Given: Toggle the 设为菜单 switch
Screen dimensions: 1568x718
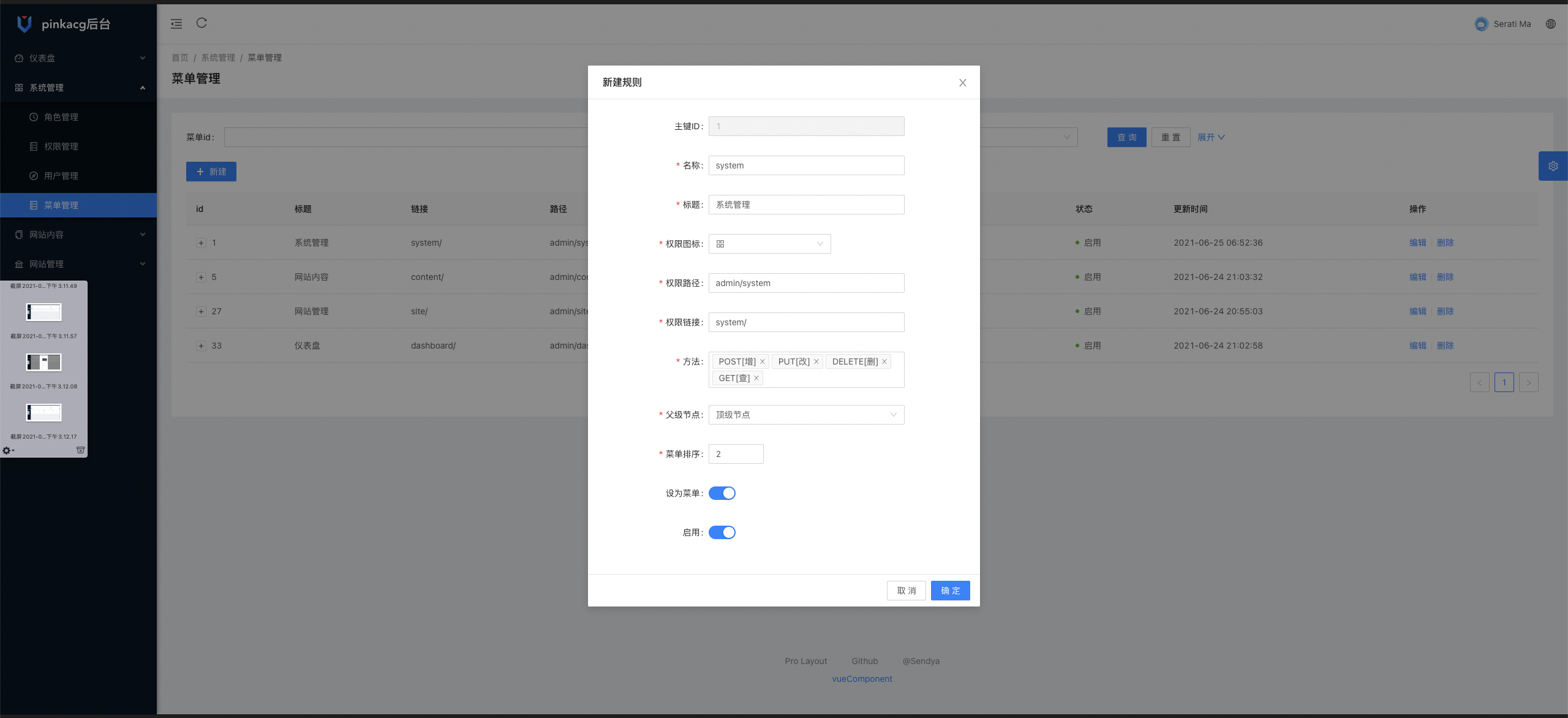Looking at the screenshot, I should pyautogui.click(x=722, y=493).
